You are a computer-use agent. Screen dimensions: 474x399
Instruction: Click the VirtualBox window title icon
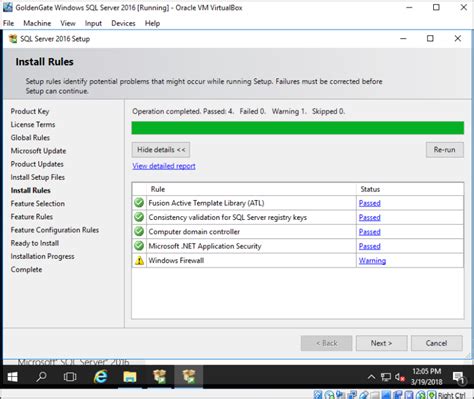[x=8, y=7]
